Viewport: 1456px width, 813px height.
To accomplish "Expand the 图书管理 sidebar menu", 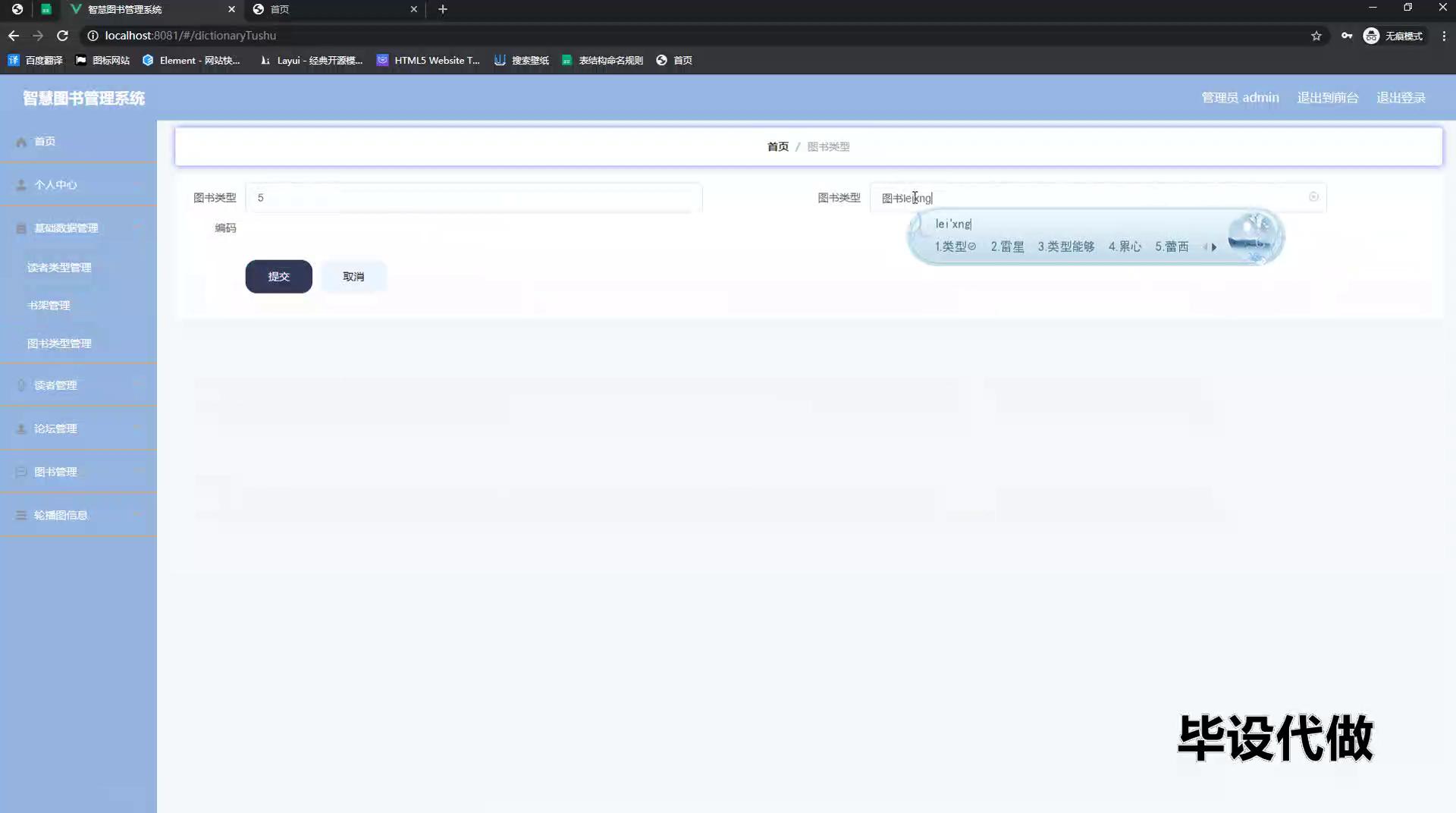I will pos(78,472).
